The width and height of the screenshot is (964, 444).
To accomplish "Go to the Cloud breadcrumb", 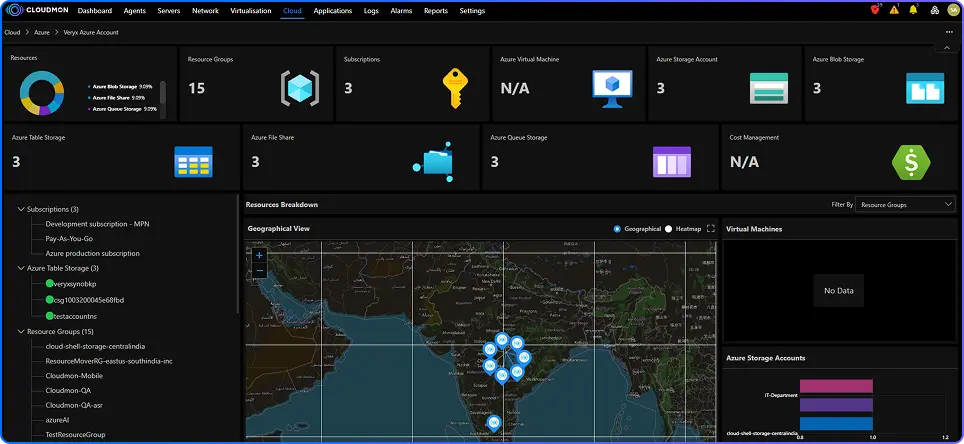I will click(x=12, y=32).
